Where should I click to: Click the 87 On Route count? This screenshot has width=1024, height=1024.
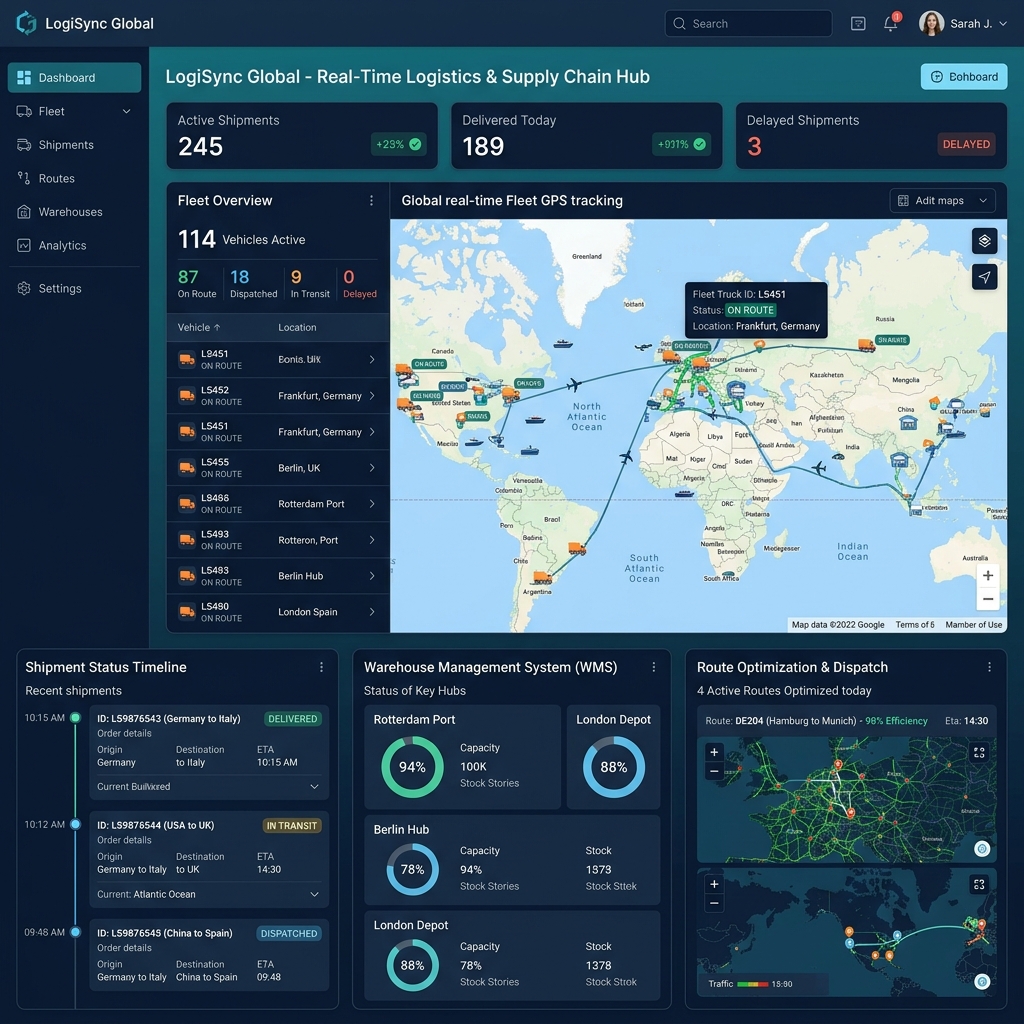[197, 283]
